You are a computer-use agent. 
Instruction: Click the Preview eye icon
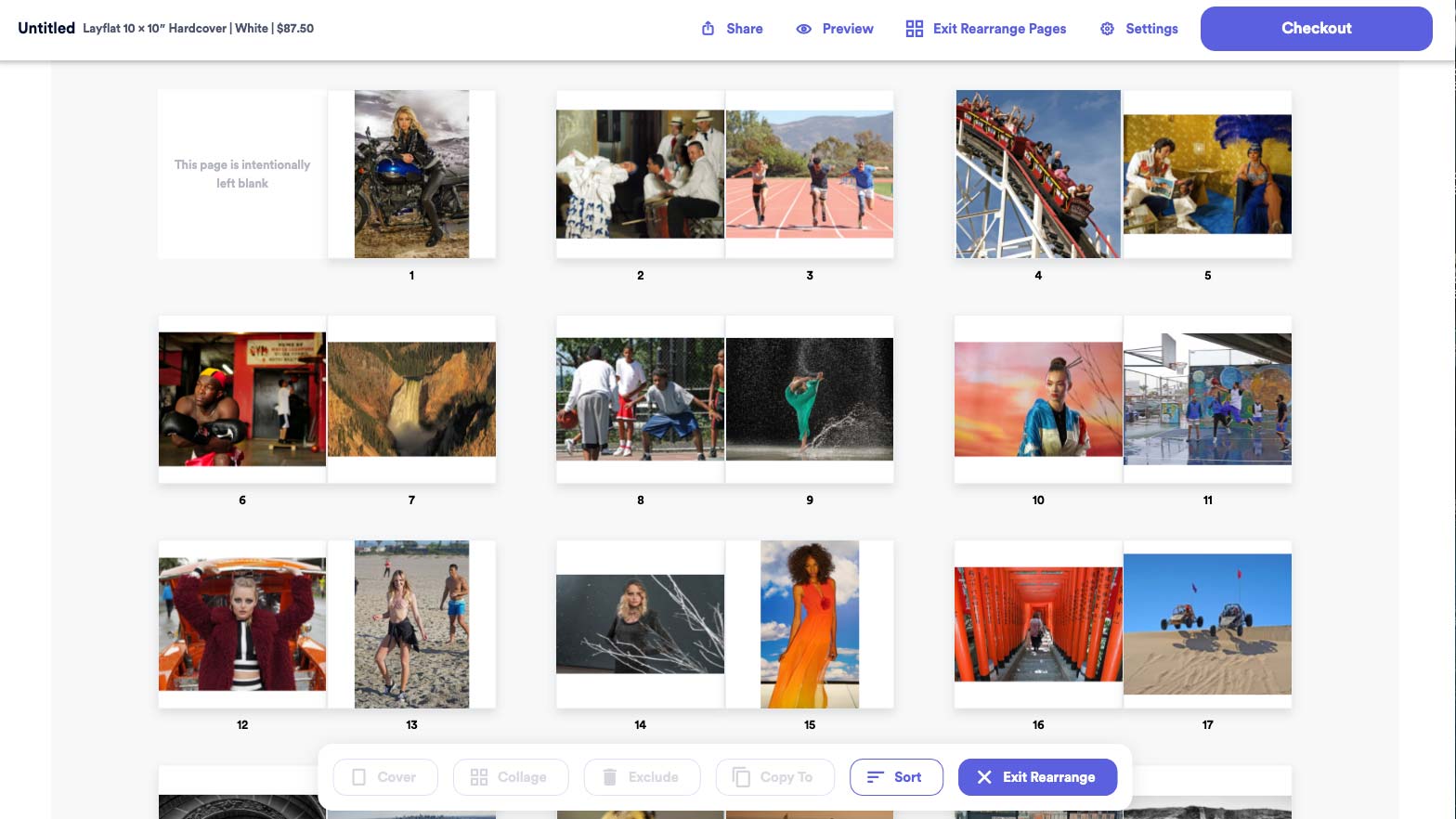[804, 29]
